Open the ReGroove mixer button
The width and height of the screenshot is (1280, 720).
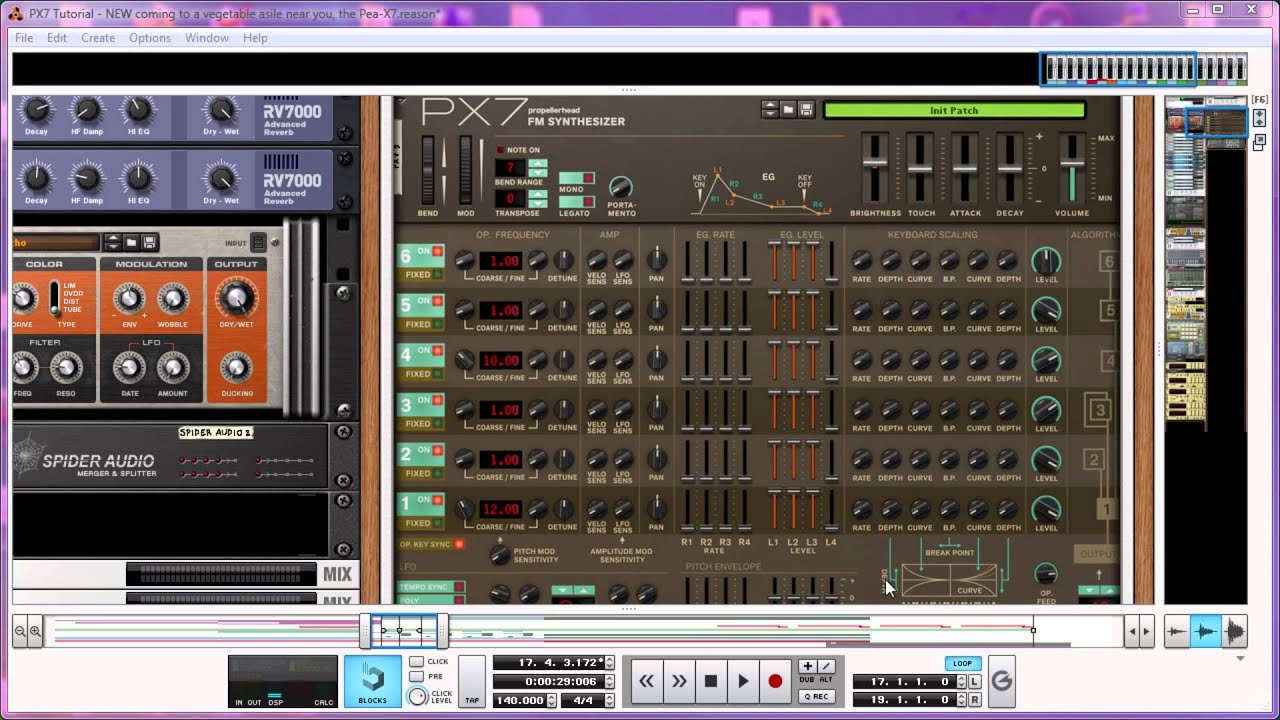point(1001,681)
